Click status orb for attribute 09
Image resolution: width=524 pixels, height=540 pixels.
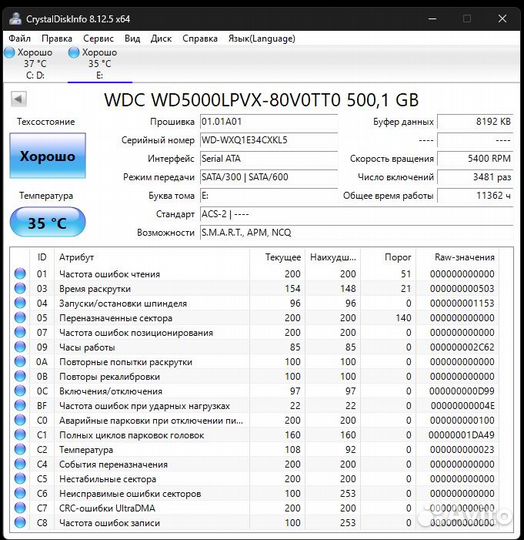(20, 347)
